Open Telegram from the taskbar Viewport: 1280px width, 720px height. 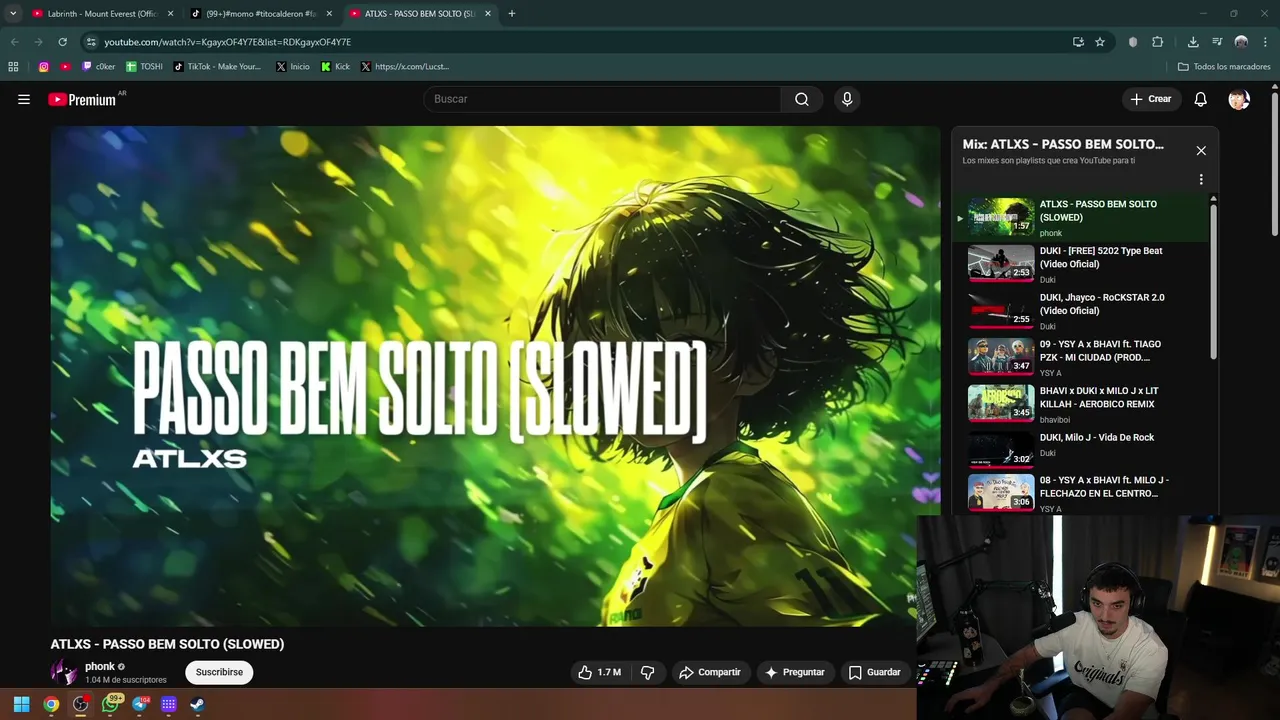[140, 704]
